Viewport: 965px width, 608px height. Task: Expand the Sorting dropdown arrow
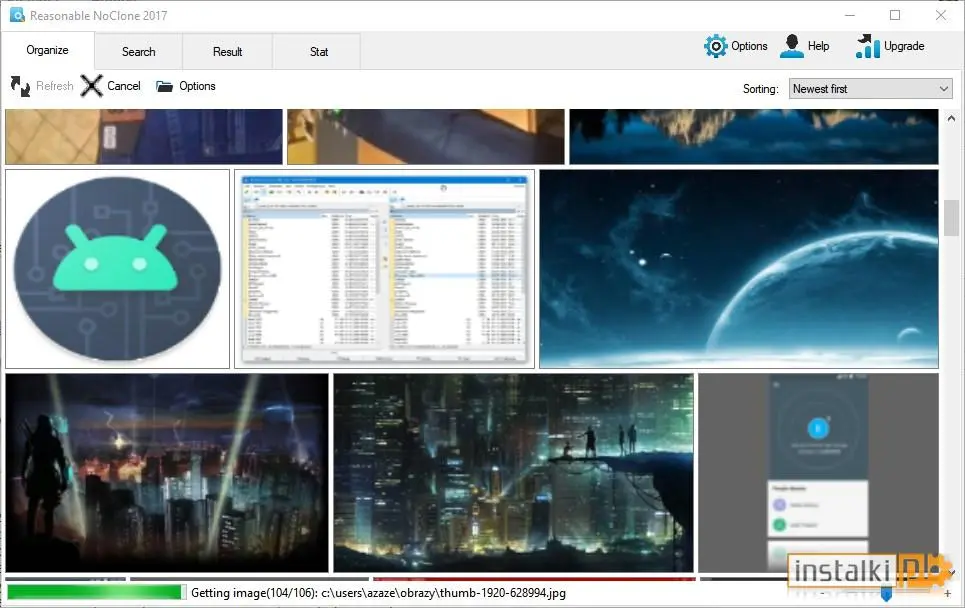click(x=943, y=89)
